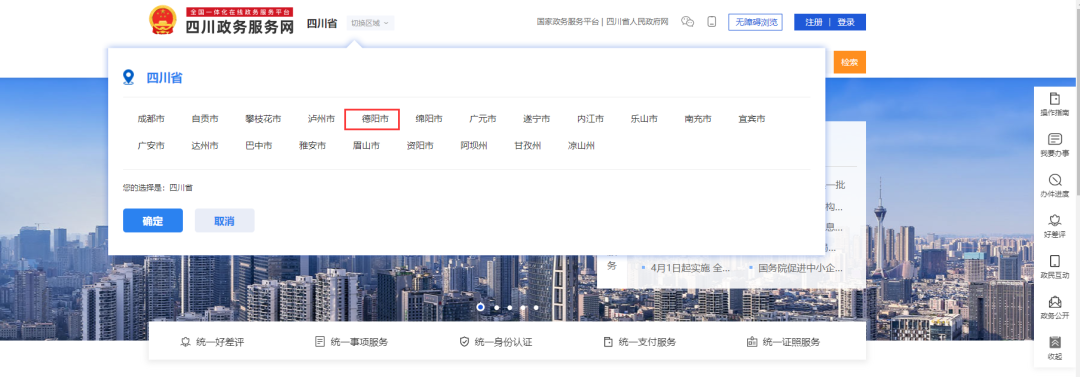Click the 统一身份认证 shield icon
Viewport: 1080px width, 377px height.
(x=464, y=342)
